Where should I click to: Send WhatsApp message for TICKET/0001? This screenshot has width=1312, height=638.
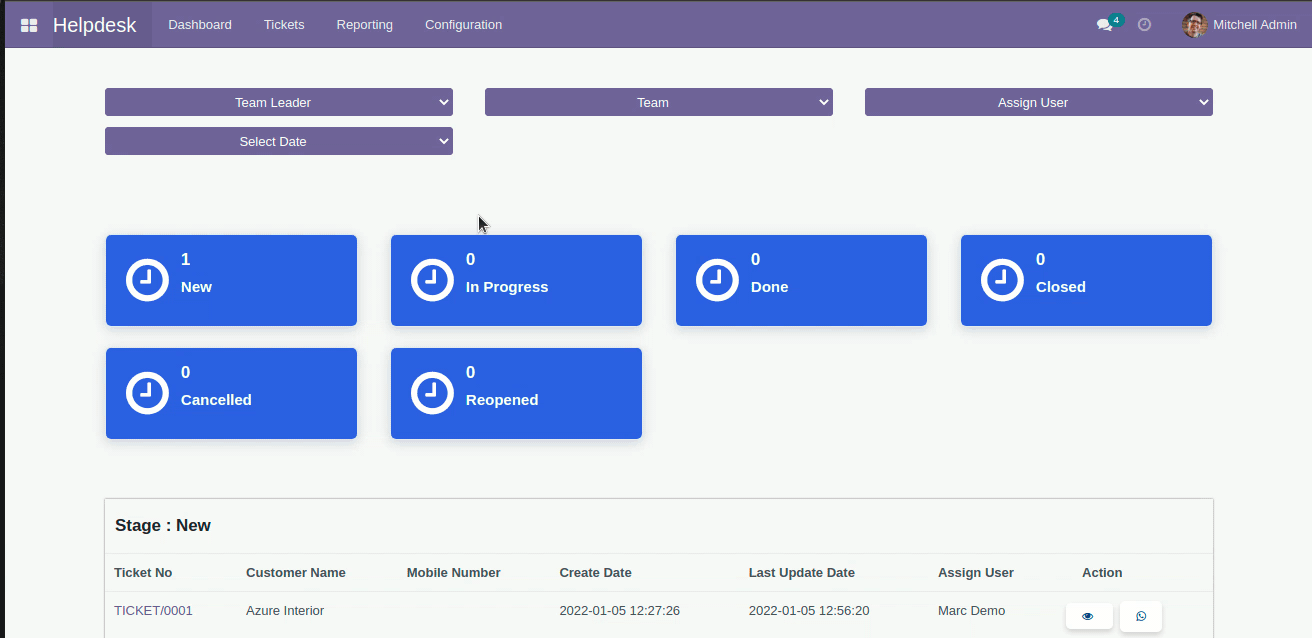point(1141,616)
